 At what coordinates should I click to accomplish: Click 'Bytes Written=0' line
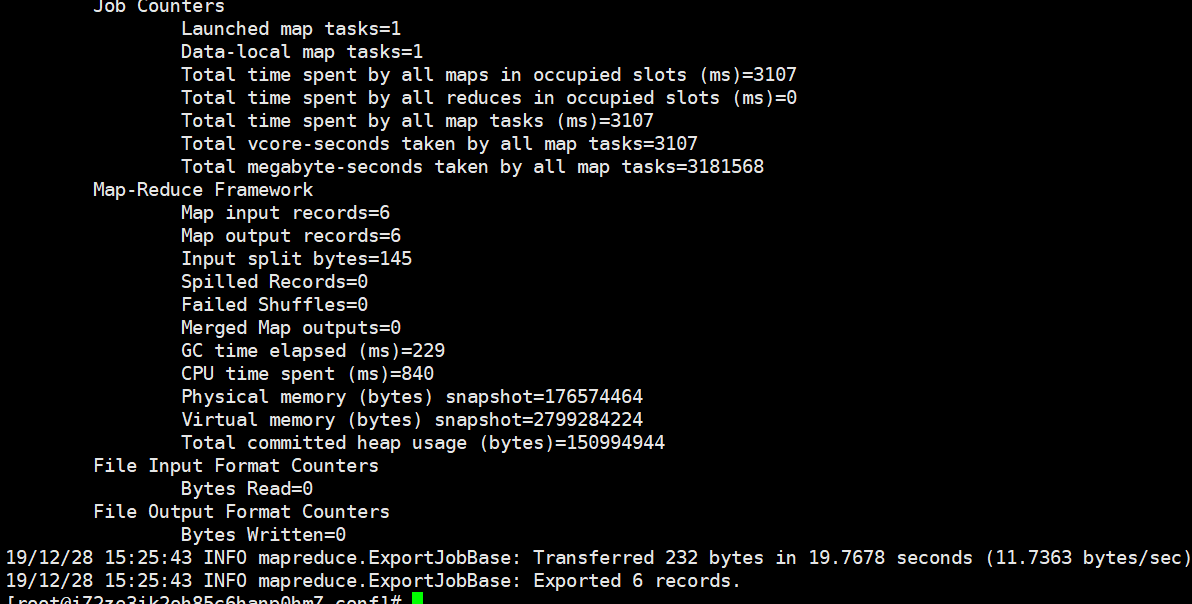pos(263,535)
